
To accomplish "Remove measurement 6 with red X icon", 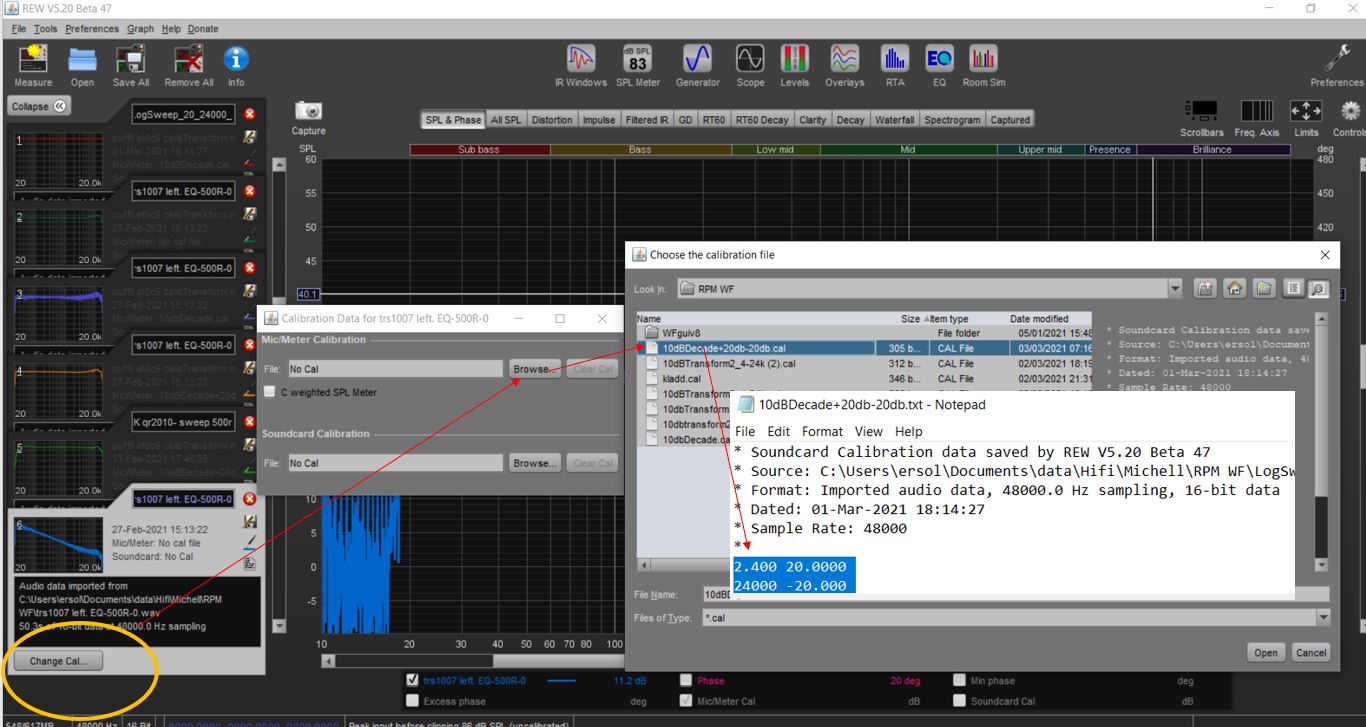I will click(x=249, y=499).
